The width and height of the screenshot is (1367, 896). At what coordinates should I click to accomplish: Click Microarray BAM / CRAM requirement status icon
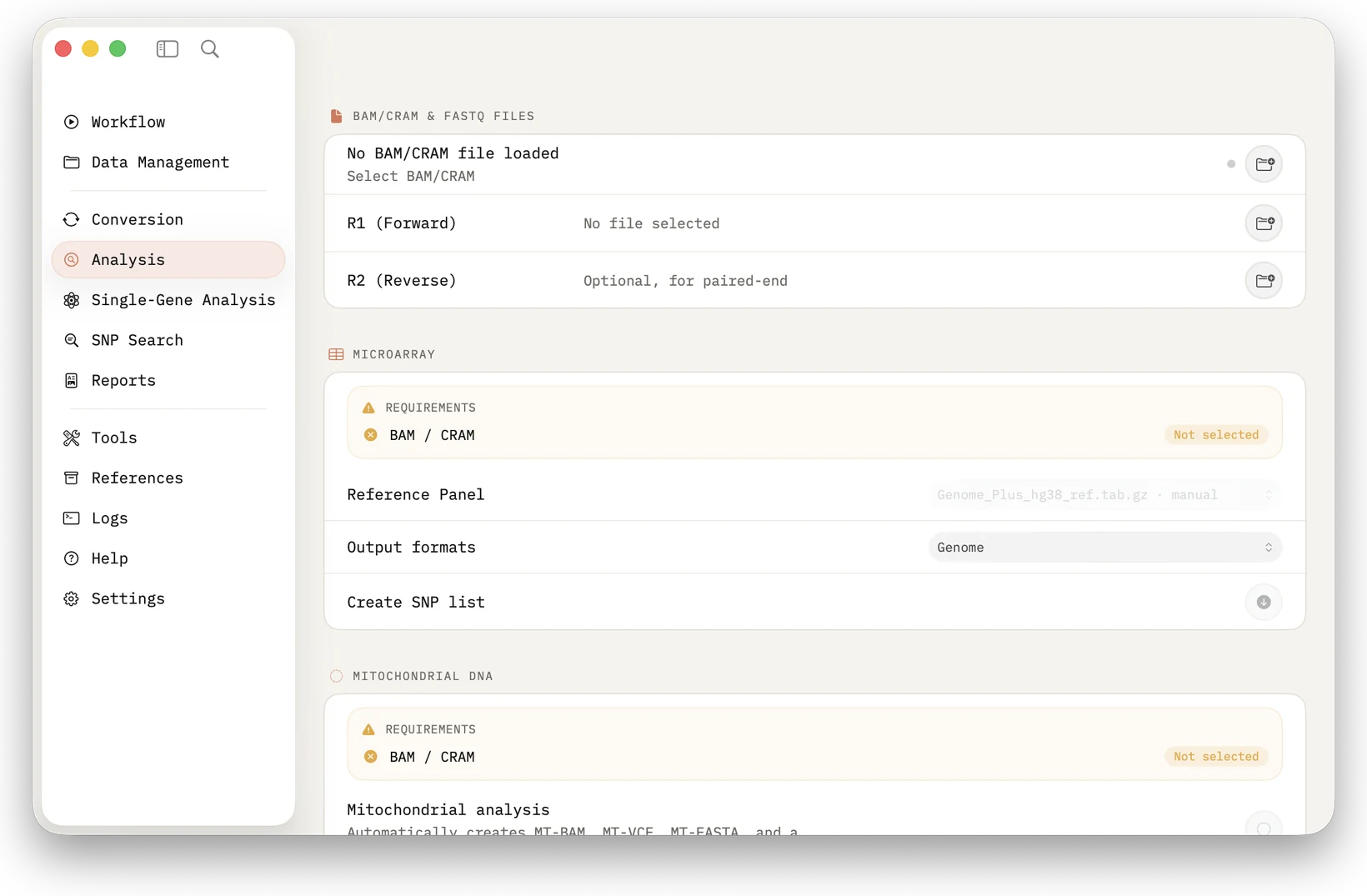371,435
